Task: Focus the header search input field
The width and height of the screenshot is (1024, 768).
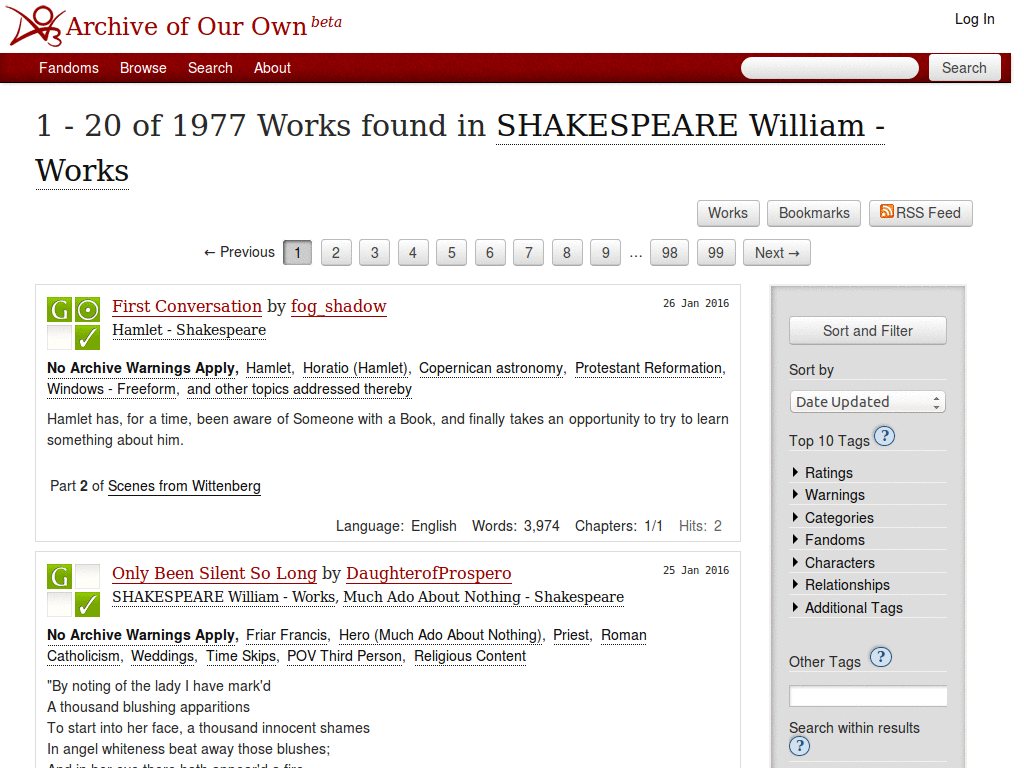Action: tap(829, 68)
